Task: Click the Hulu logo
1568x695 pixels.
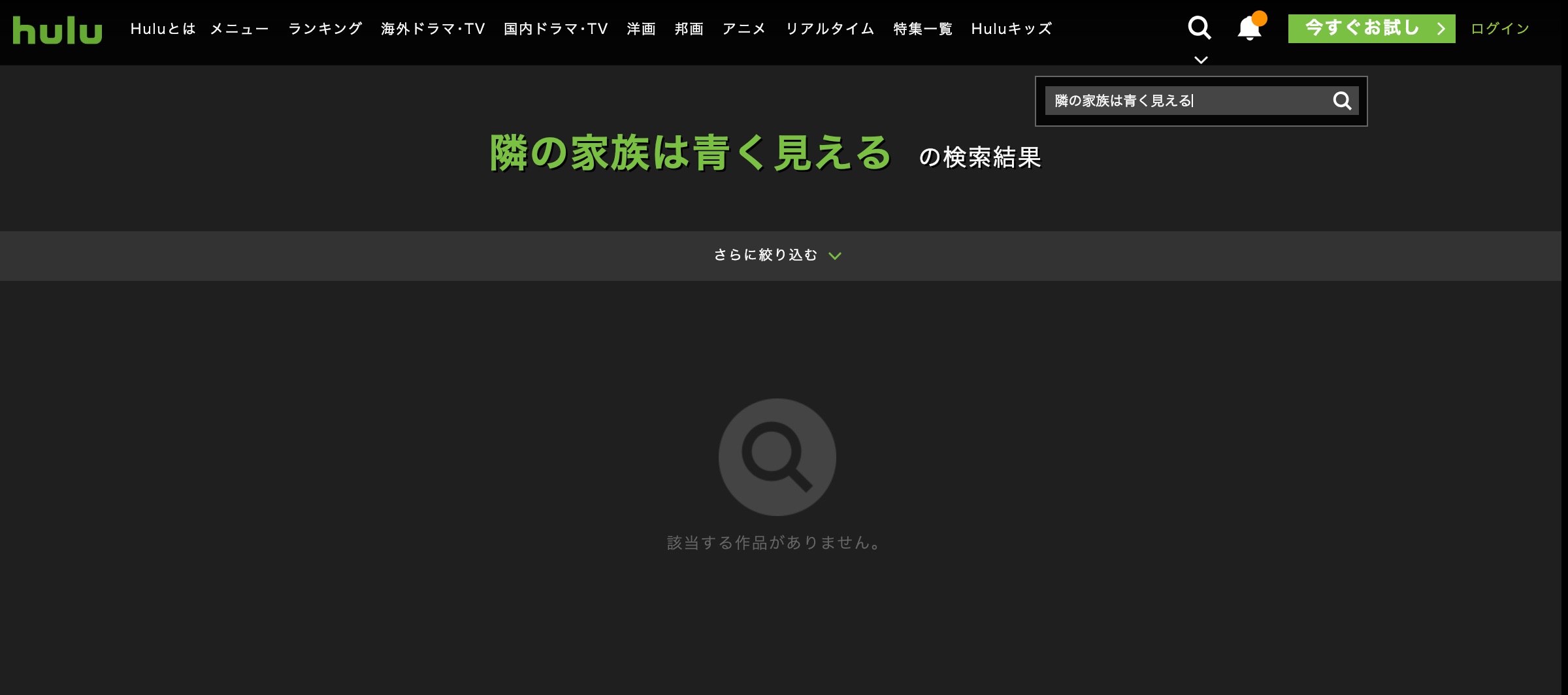Action: coord(57,30)
